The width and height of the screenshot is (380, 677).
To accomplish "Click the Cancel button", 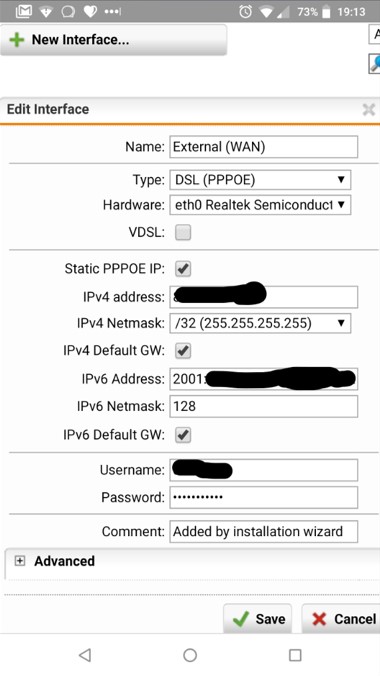I will [x=341, y=619].
